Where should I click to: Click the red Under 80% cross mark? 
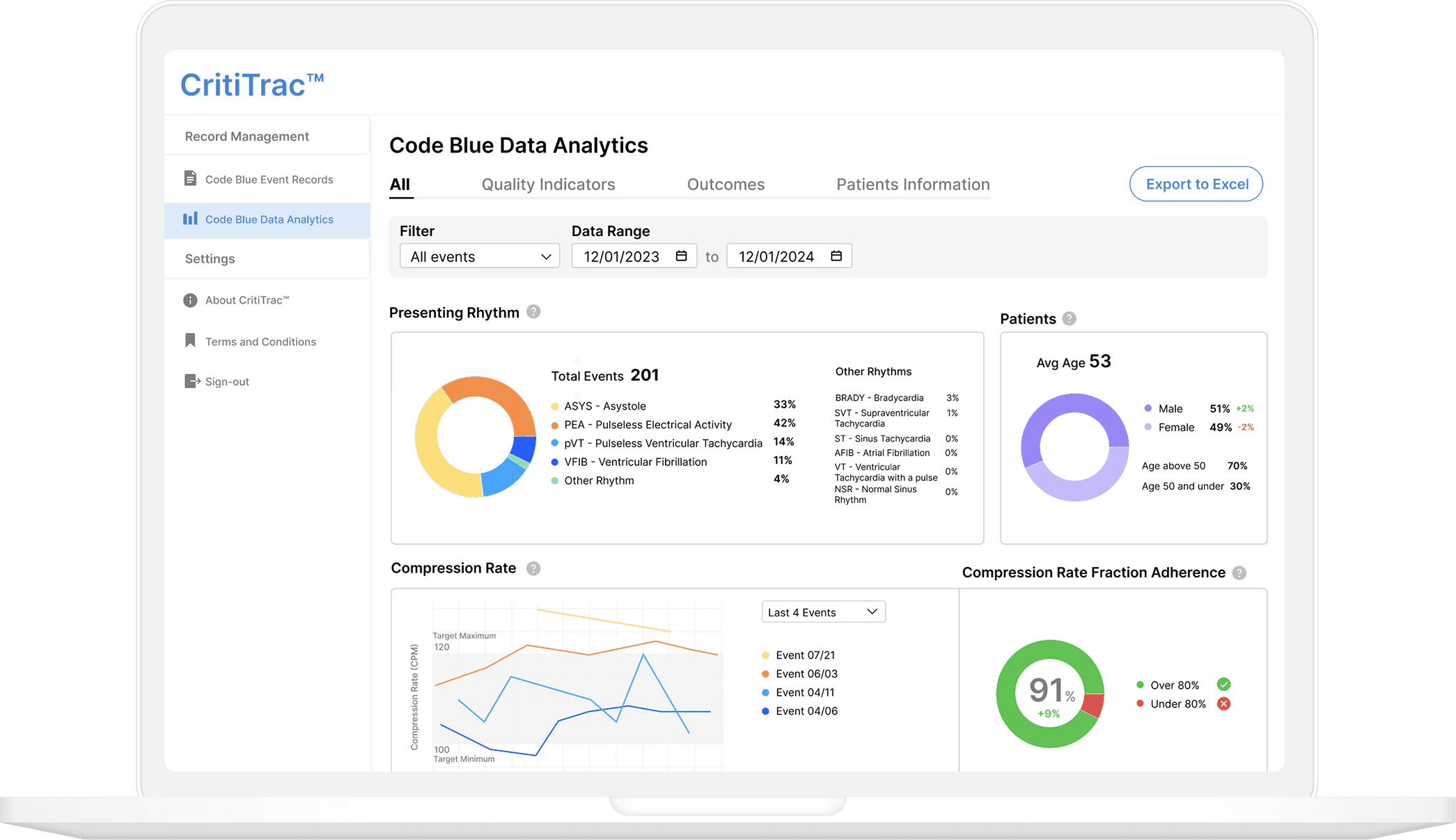[x=1223, y=704]
